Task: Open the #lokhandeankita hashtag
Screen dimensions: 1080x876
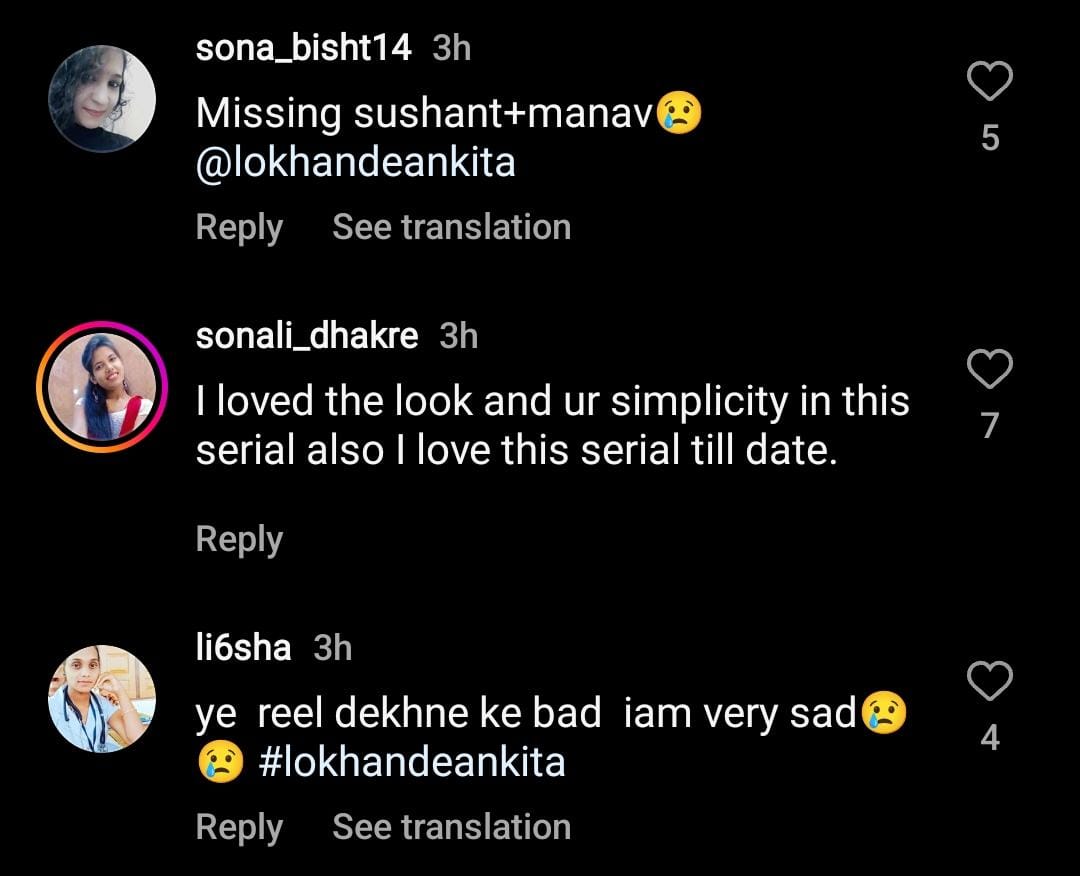Action: (x=411, y=763)
